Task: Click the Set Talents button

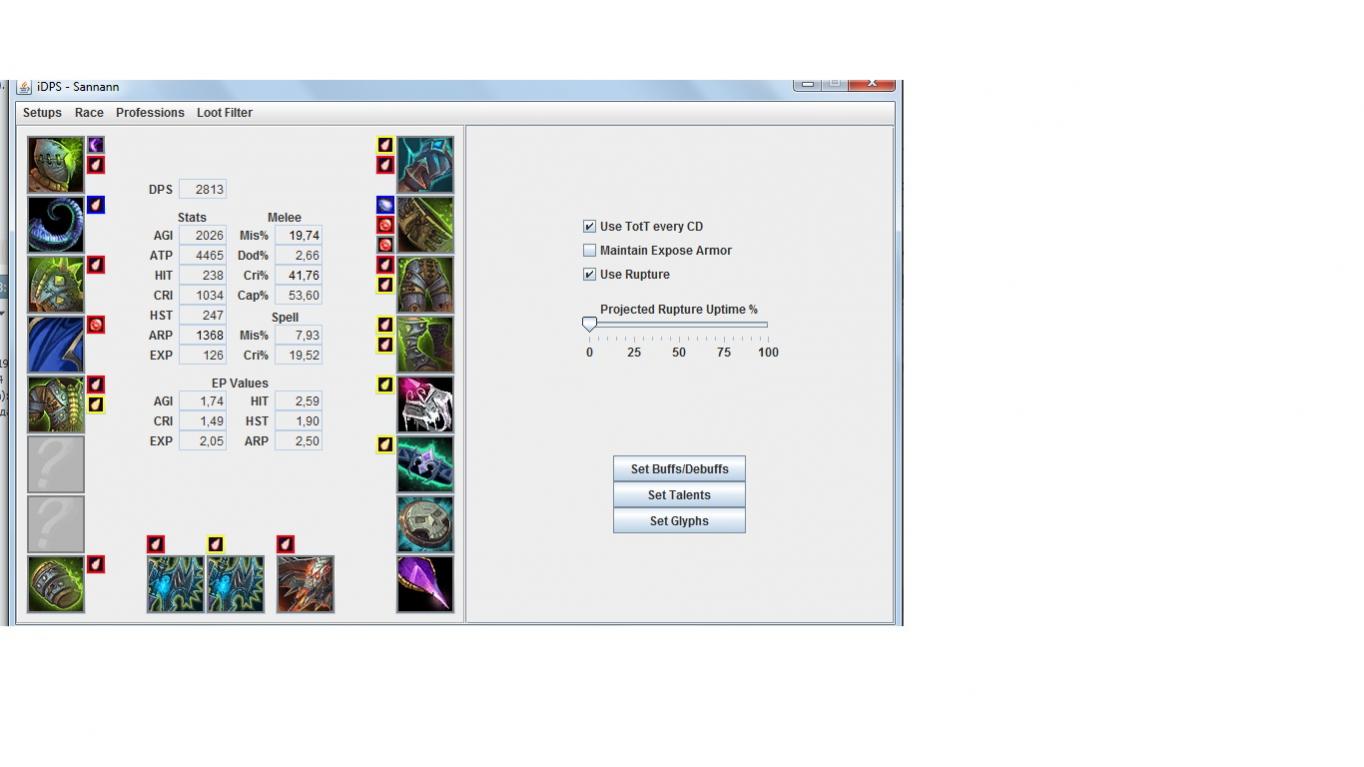Action: (679, 495)
